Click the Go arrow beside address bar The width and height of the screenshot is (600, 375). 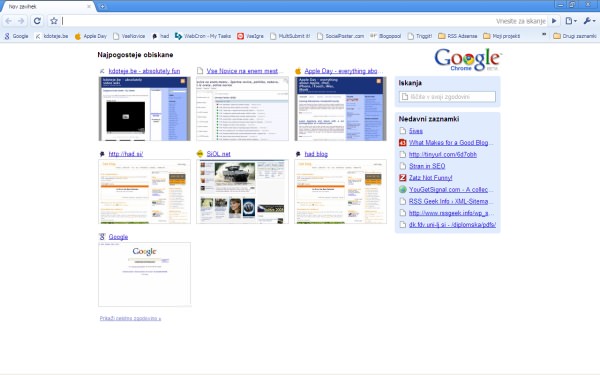554,21
